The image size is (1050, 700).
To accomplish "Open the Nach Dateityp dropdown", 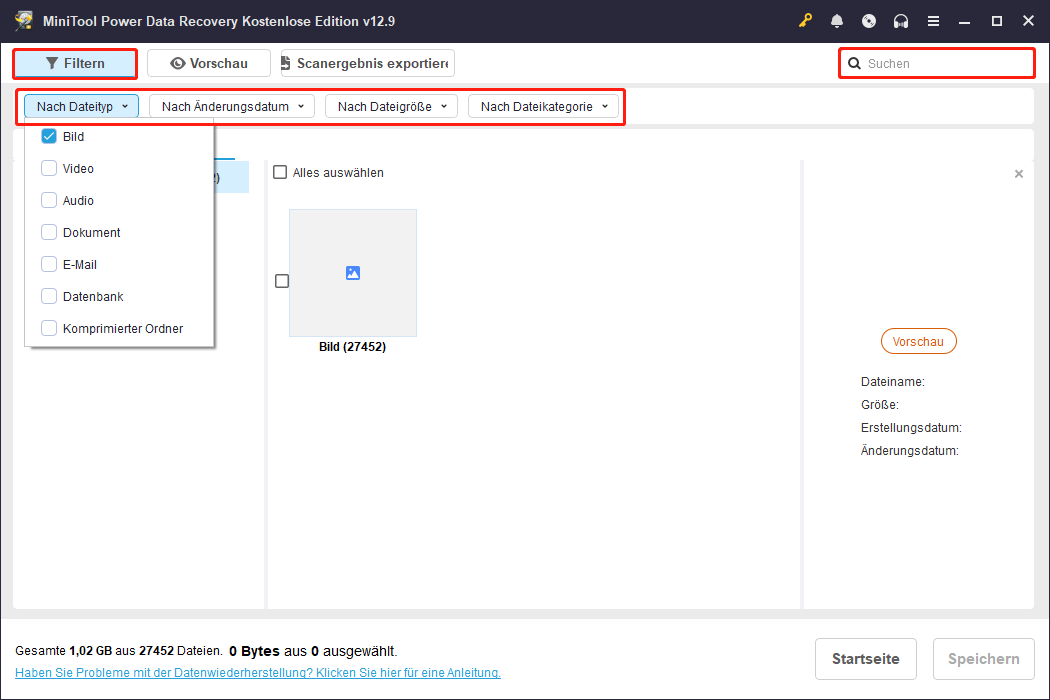I will [x=82, y=107].
